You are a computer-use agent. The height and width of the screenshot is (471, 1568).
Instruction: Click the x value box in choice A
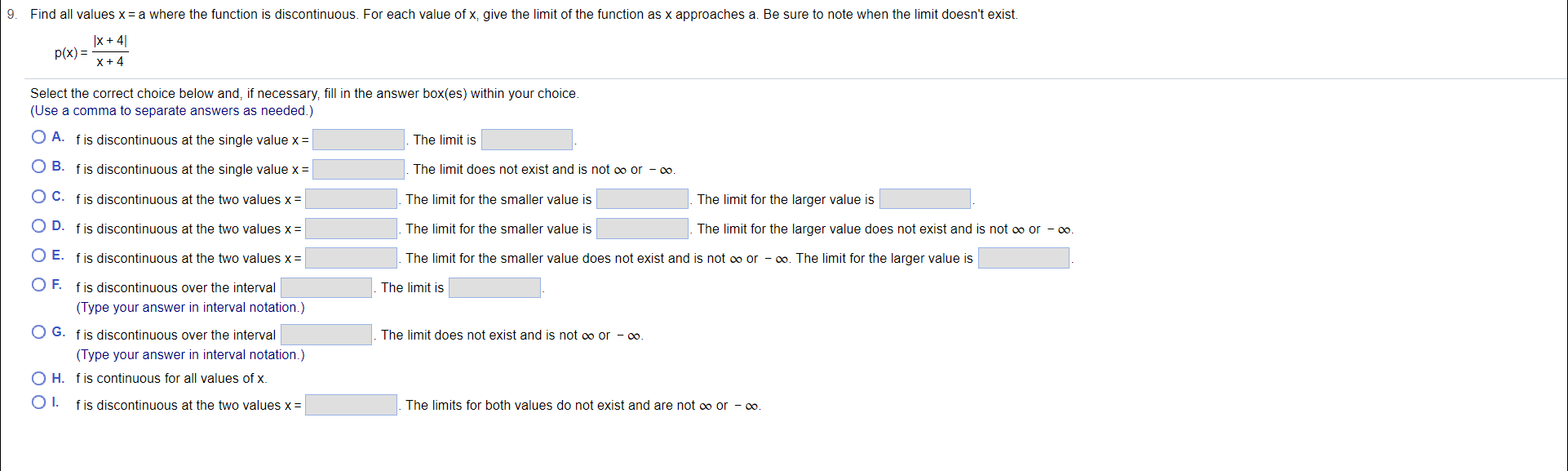pos(359,139)
